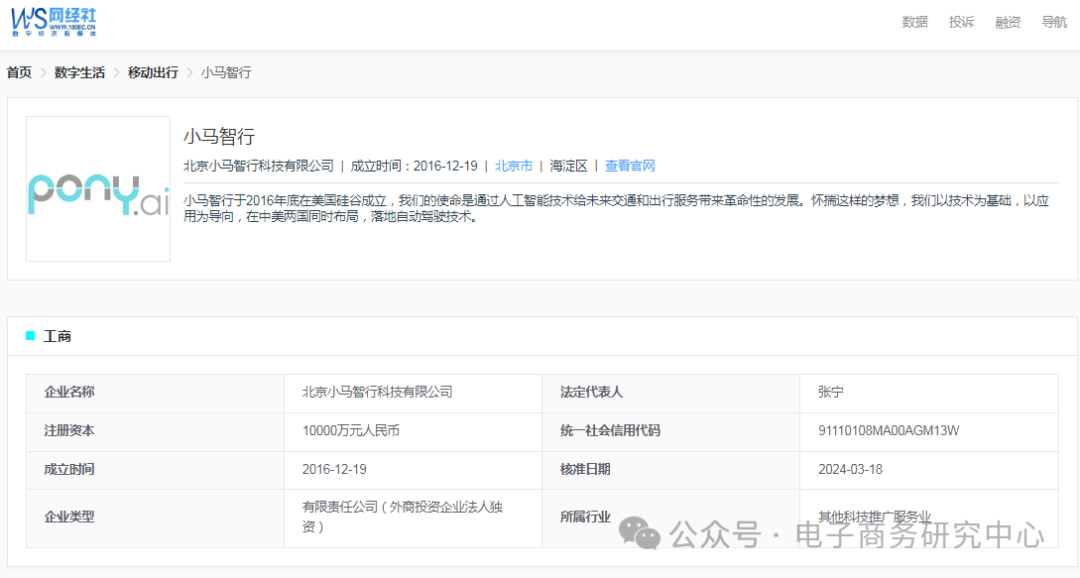Click the 企业名称 label cell
The height and width of the screenshot is (578, 1080).
155,393
